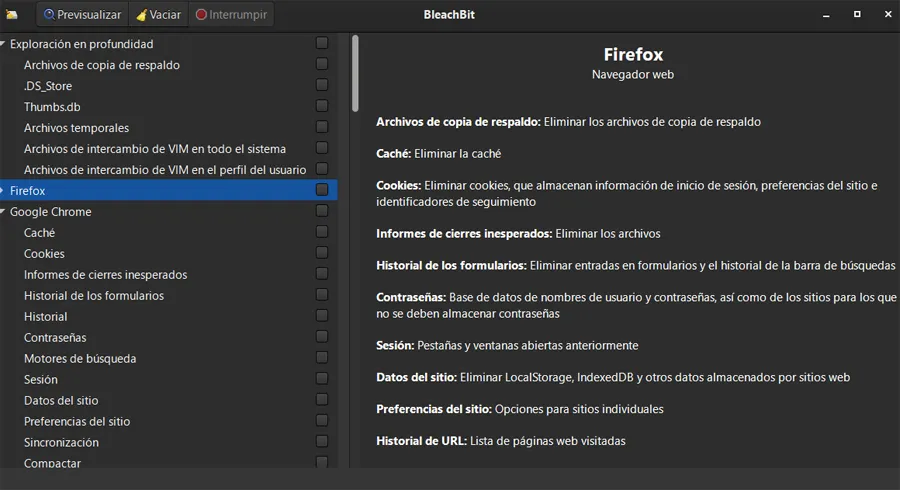Select the Compactar tree item
The image size is (900, 490).
coord(168,462)
